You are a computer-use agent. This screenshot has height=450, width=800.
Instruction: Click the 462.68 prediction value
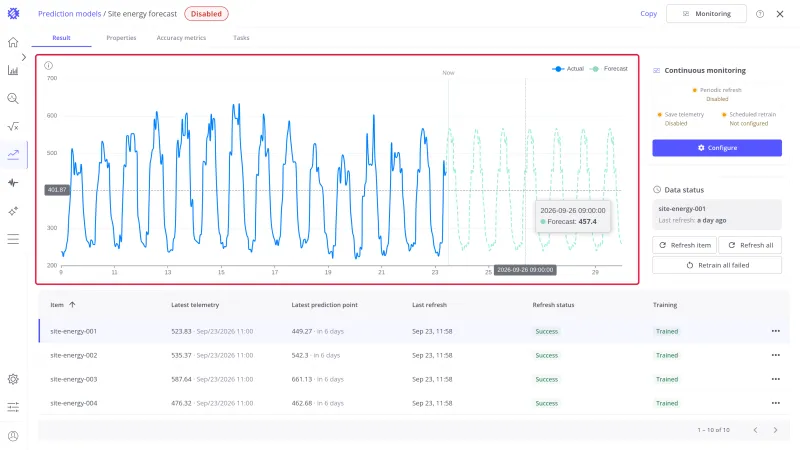(x=302, y=403)
